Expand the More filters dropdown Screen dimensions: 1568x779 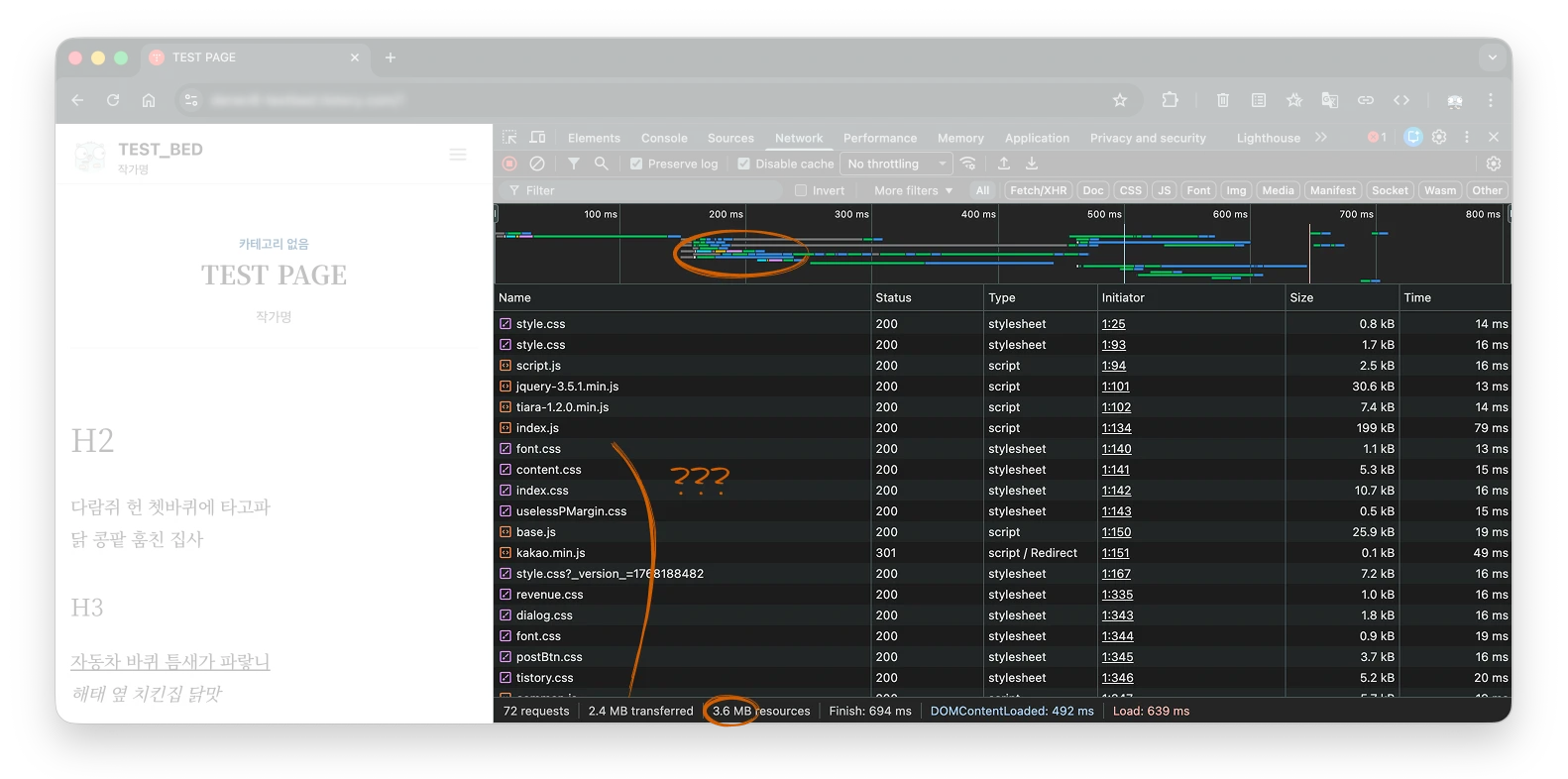(x=913, y=191)
